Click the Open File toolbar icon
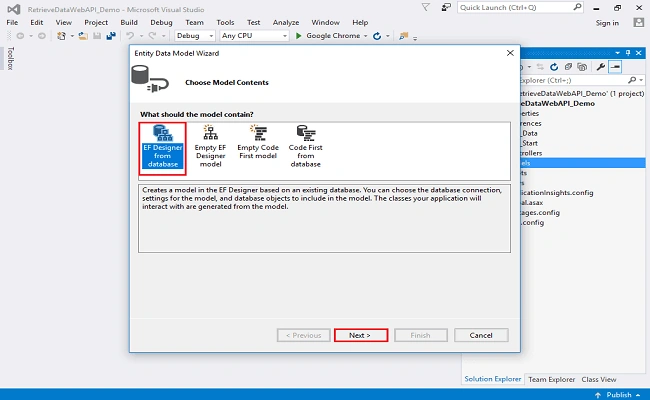650x400 pixels. (83, 36)
